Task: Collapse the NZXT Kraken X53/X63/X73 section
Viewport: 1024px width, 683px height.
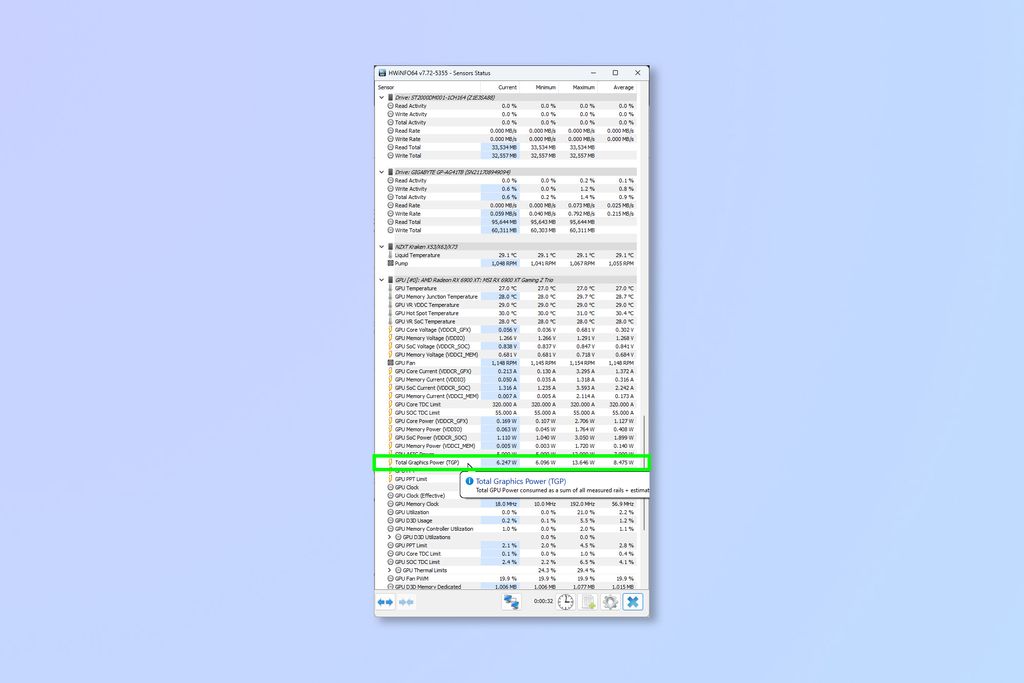Action: [381, 246]
